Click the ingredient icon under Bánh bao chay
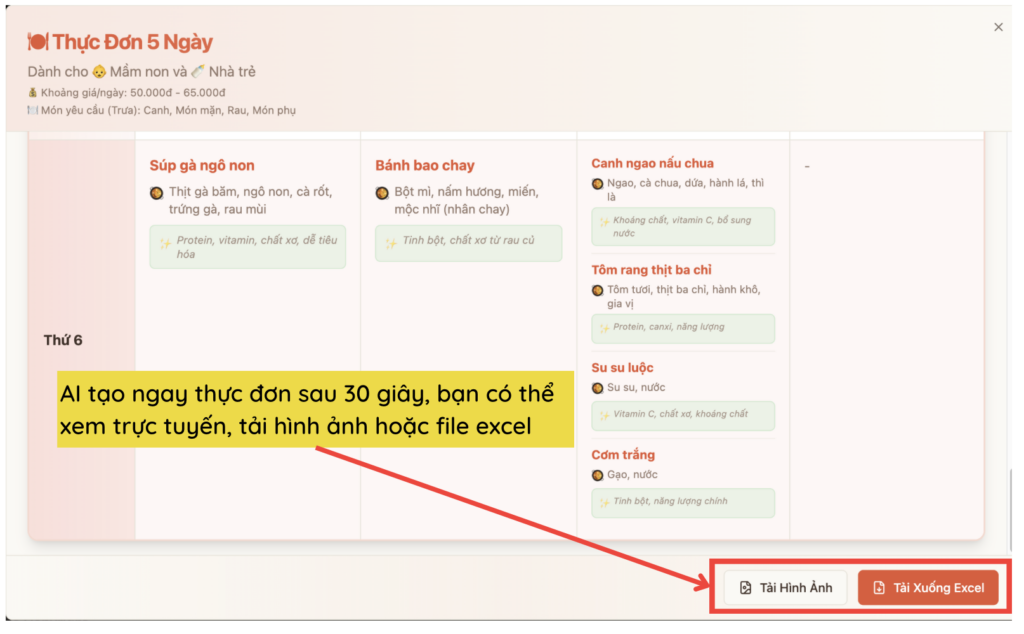Viewport: 1024px width, 634px height. pyautogui.click(x=382, y=192)
